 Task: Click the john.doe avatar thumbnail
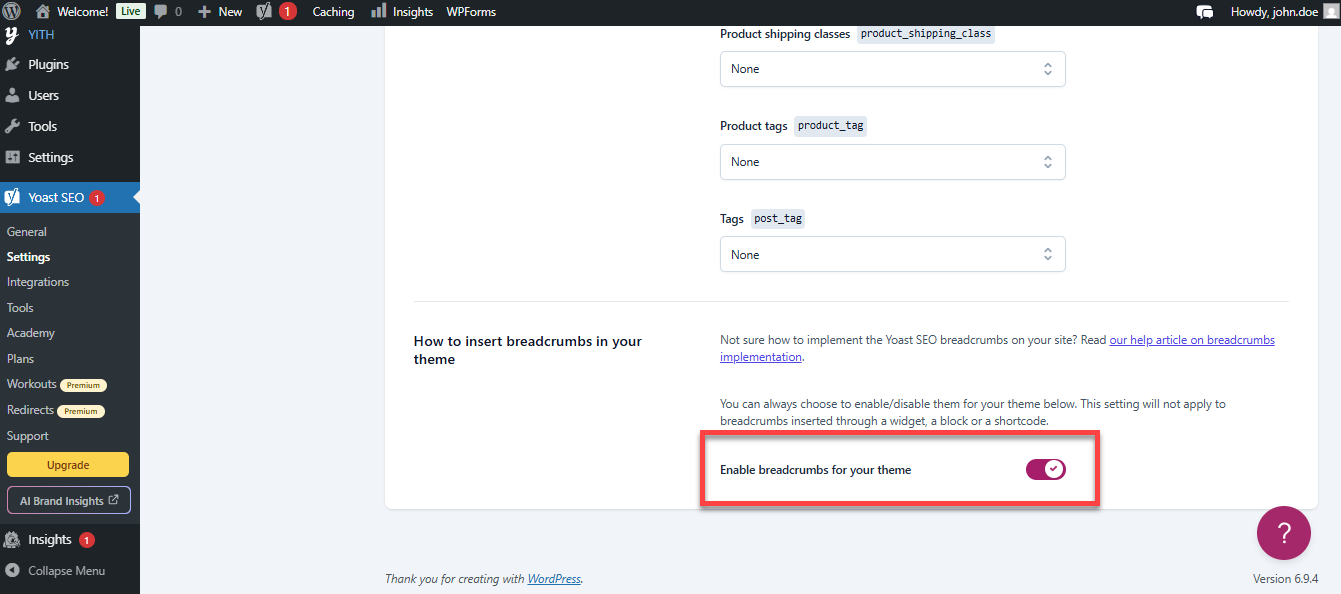pos(1329,11)
